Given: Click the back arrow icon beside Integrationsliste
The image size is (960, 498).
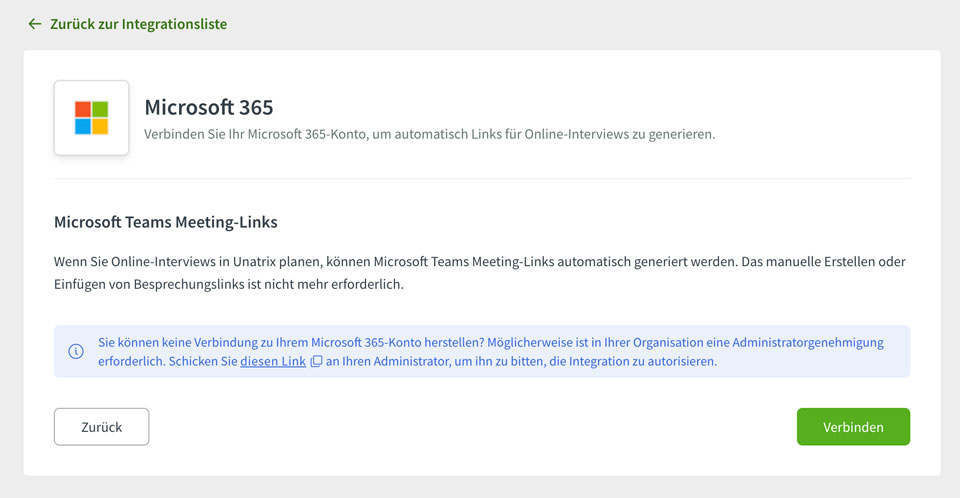Looking at the screenshot, I should point(35,24).
